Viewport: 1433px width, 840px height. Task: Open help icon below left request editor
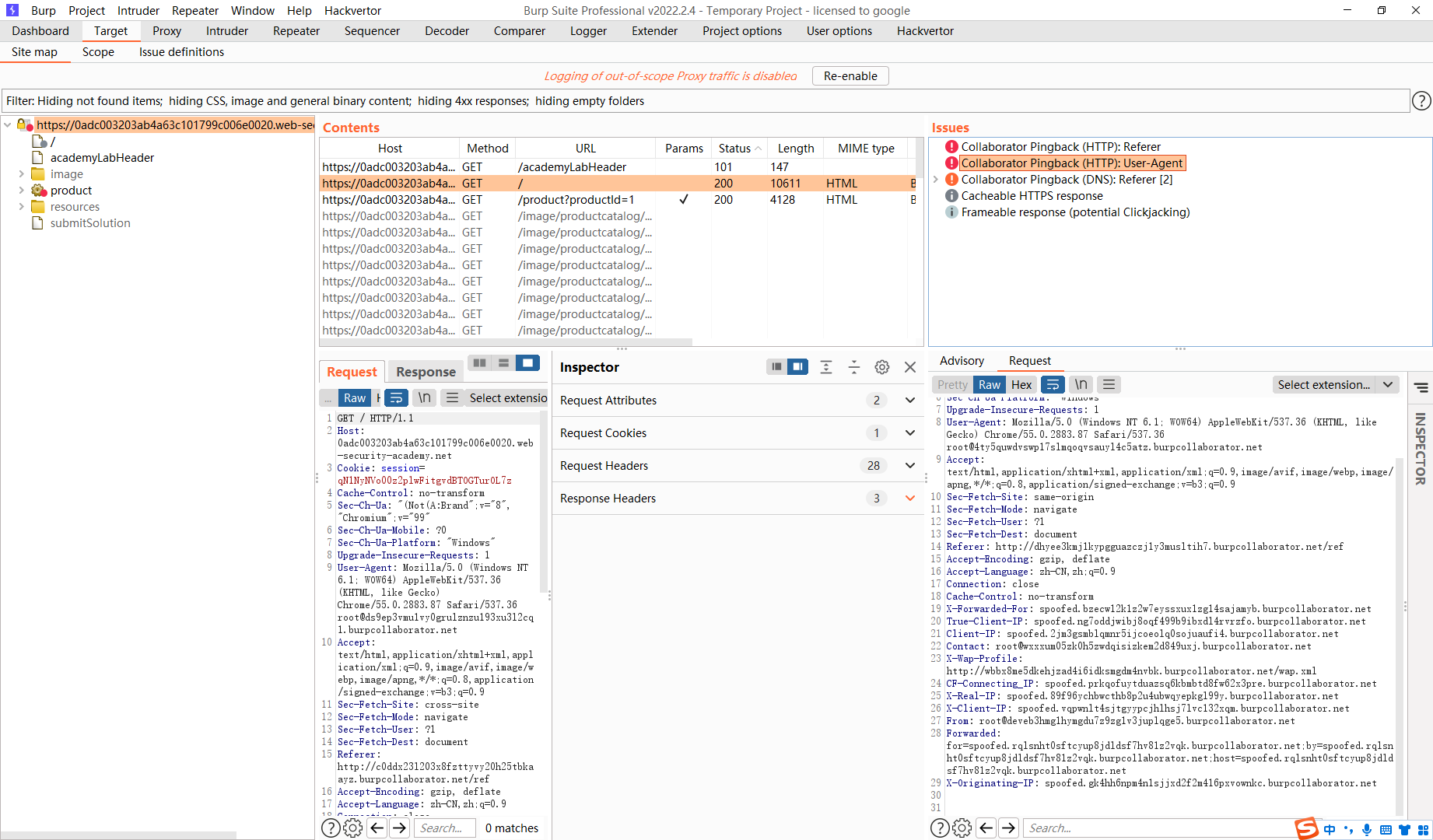[331, 828]
